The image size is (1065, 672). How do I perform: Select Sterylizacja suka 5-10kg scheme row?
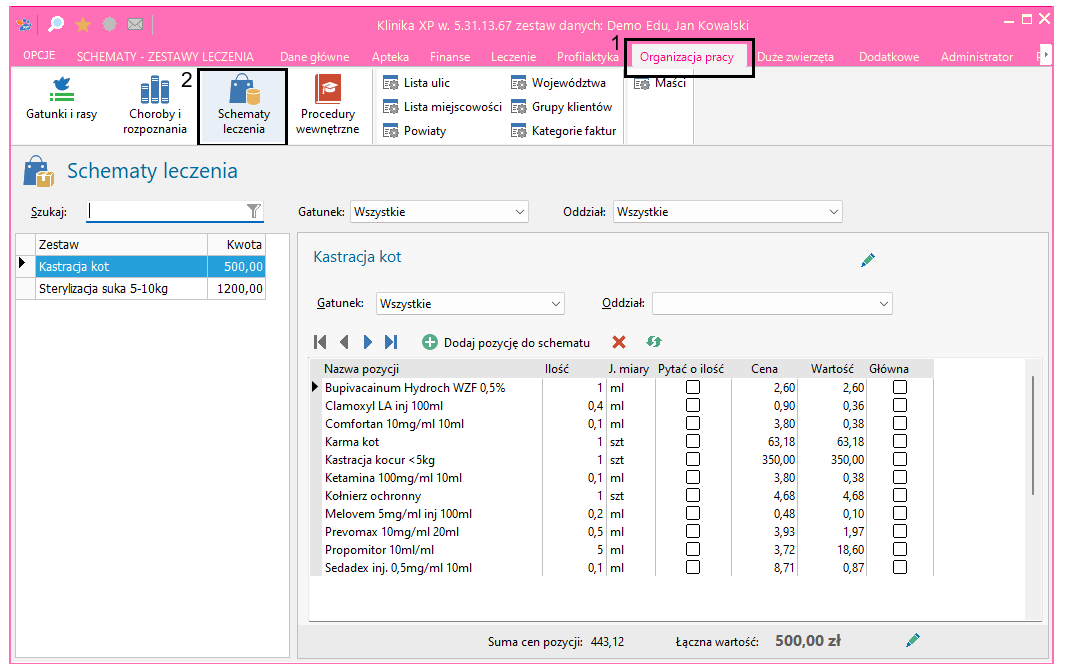141,289
